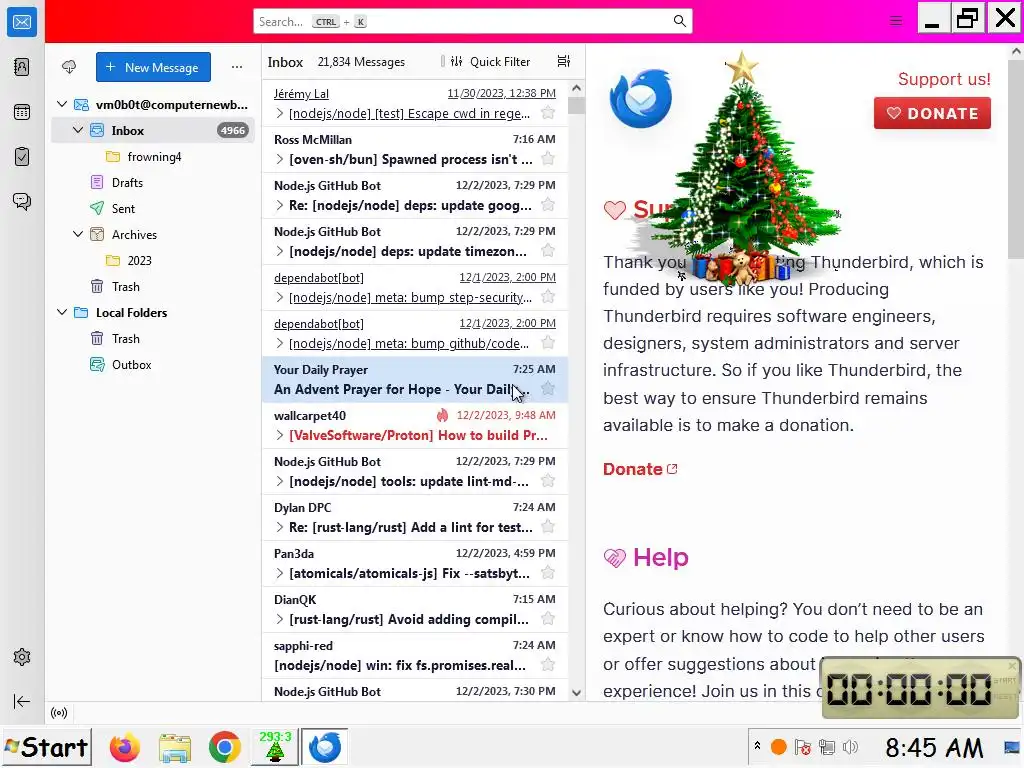Select the frowning4 folder
Screen dimensions: 1024x768
pos(153,157)
